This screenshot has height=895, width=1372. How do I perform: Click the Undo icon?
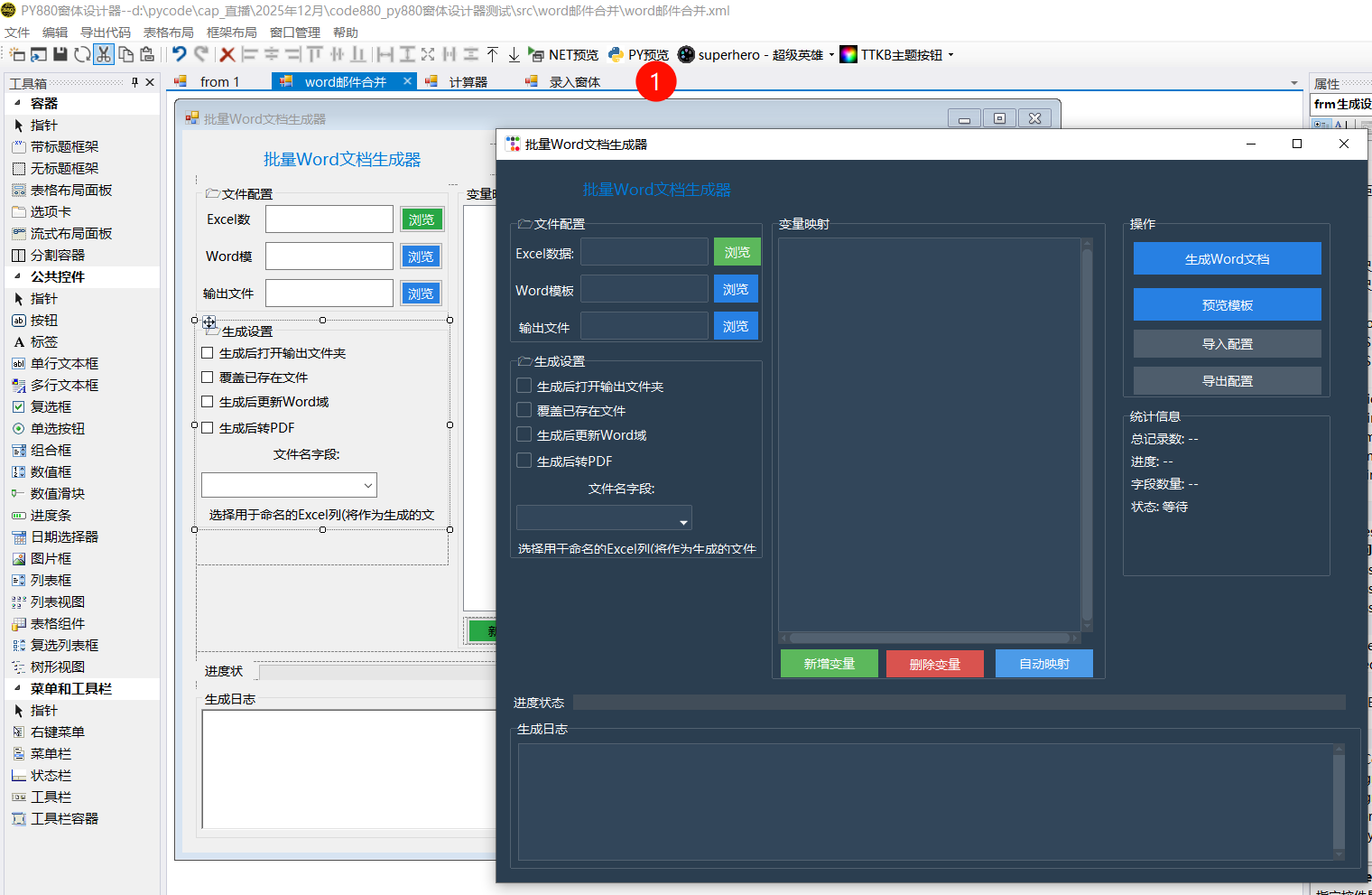point(178,54)
